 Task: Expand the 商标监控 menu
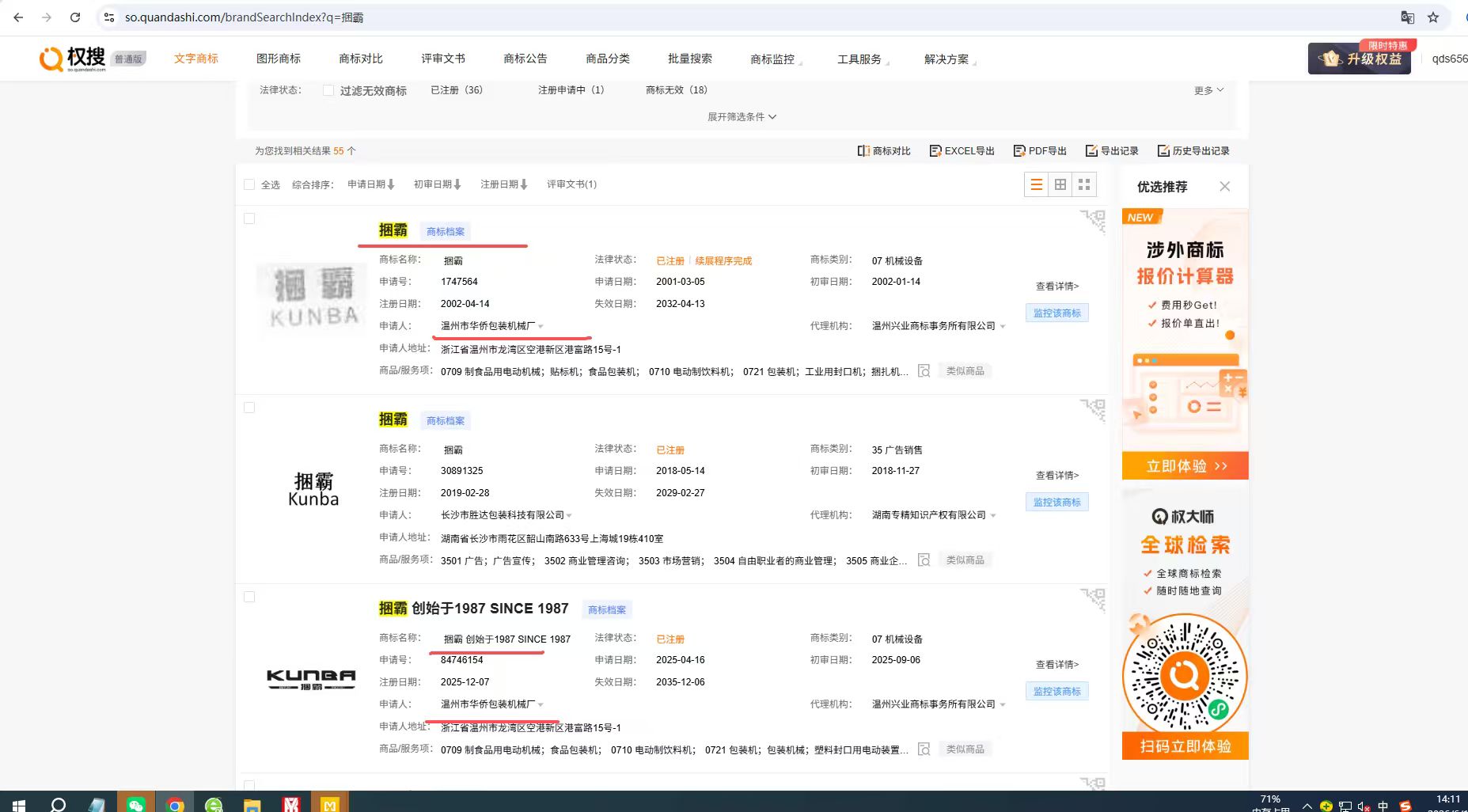coord(776,59)
